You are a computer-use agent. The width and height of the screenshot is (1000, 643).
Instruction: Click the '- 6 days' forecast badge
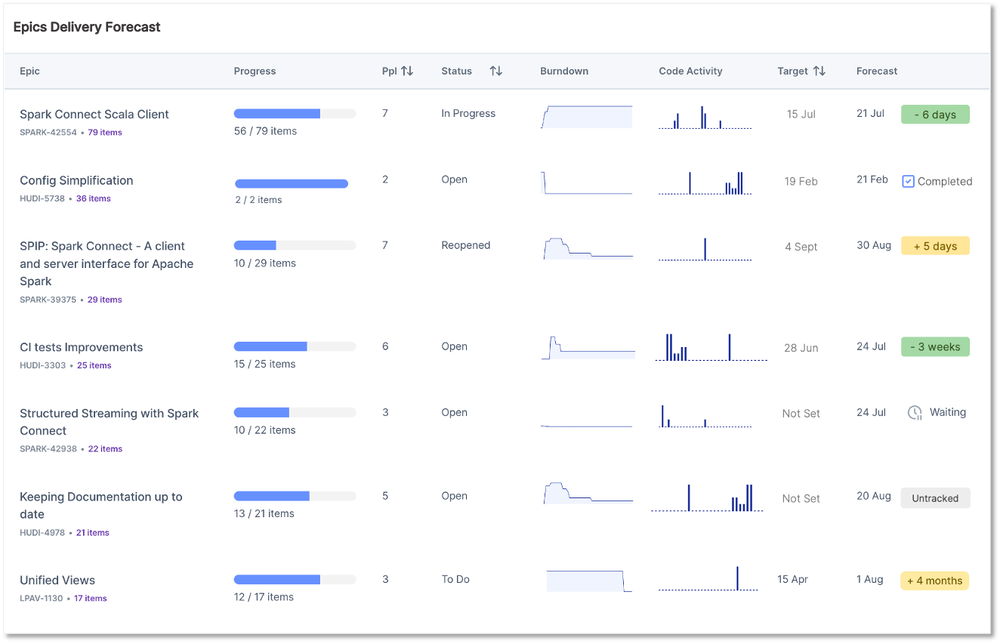pyautogui.click(x=934, y=115)
